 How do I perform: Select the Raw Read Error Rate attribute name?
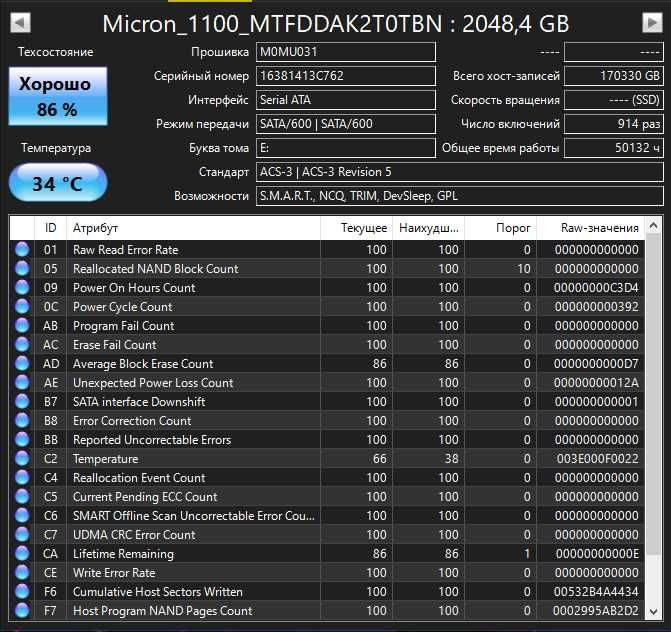point(125,249)
